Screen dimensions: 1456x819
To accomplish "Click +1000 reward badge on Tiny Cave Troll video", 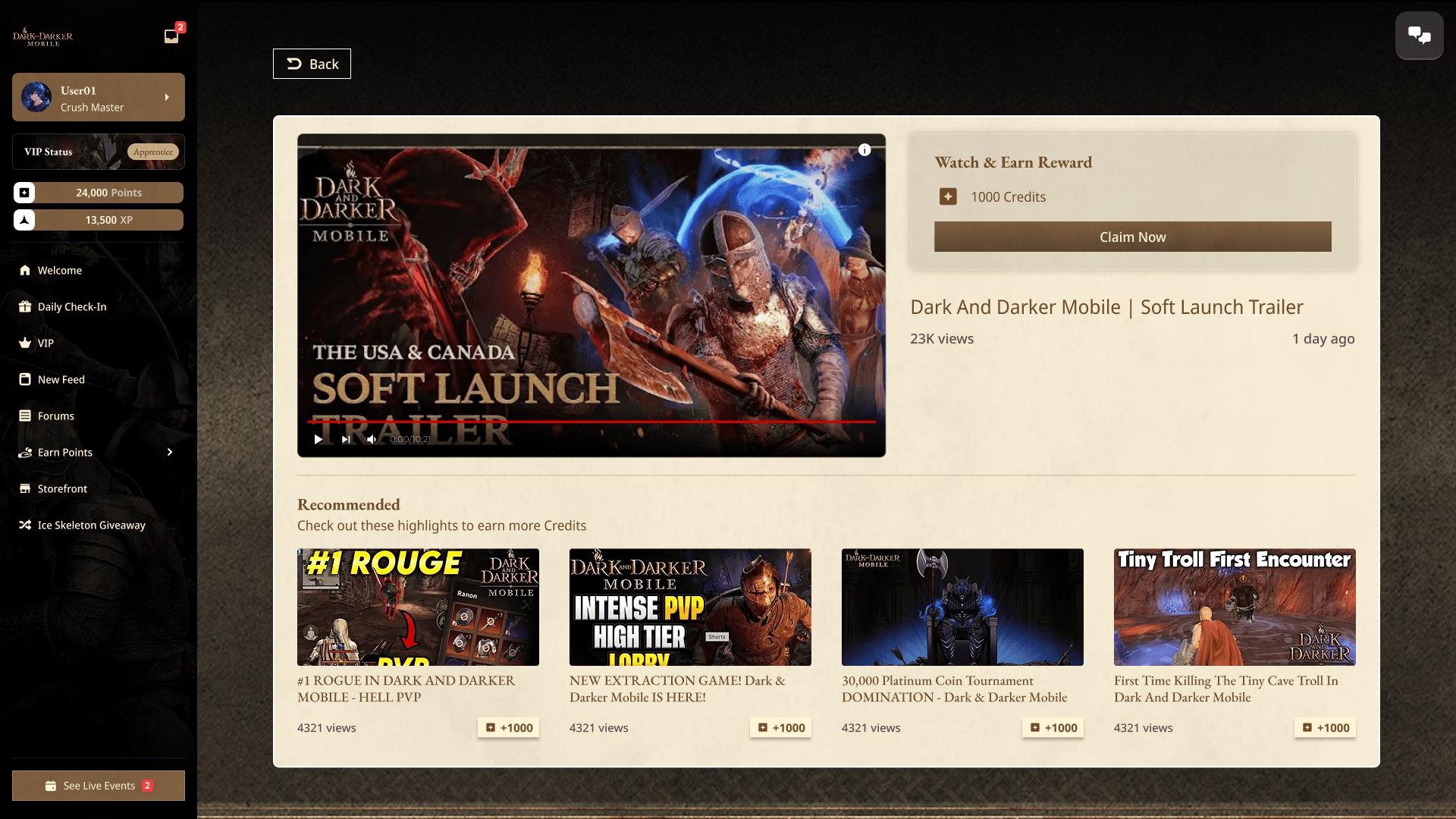I will click(x=1326, y=728).
